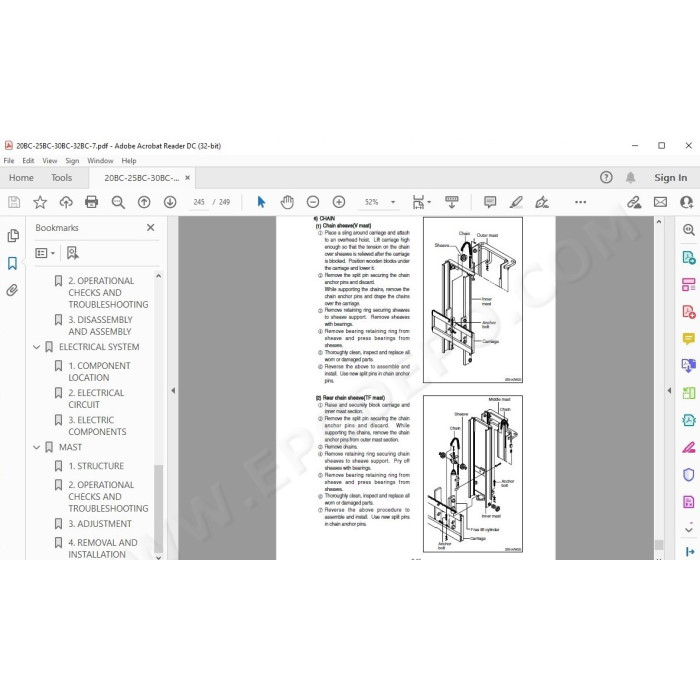This screenshot has width=700, height=700.
Task: Open the sign document pen icon
Action: tap(542, 202)
